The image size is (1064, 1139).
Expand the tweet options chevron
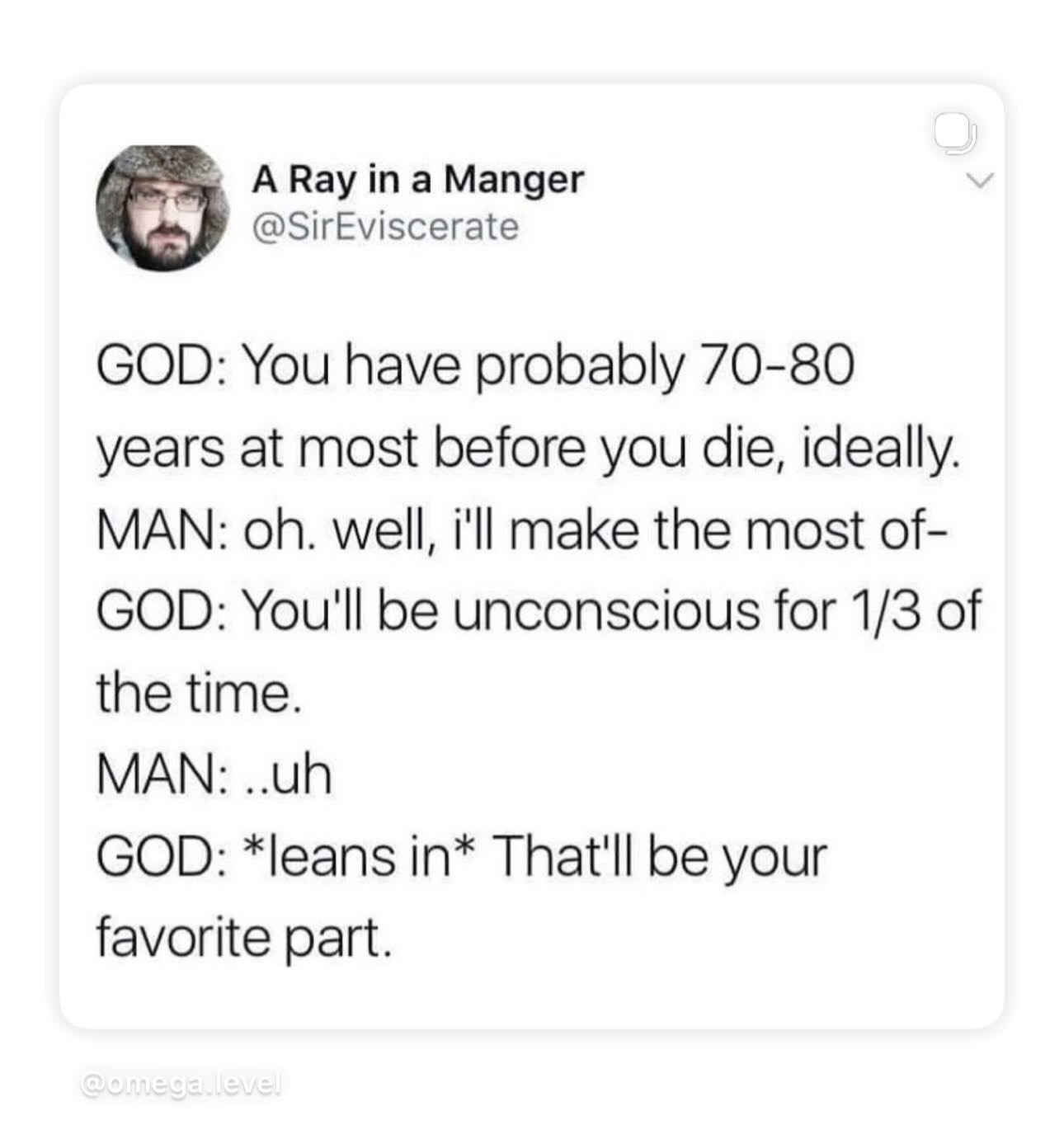[x=981, y=180]
